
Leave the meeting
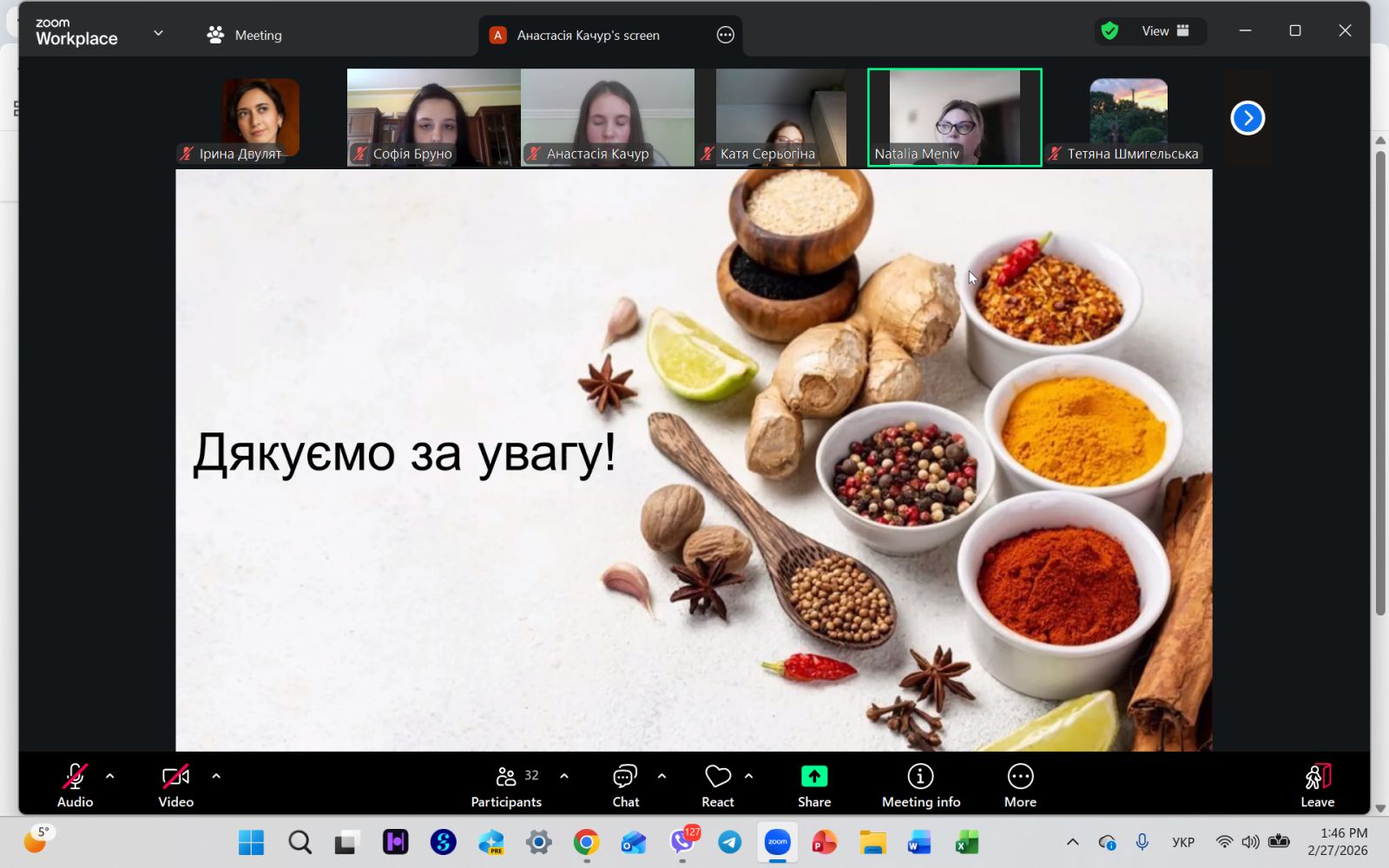pos(1317,786)
